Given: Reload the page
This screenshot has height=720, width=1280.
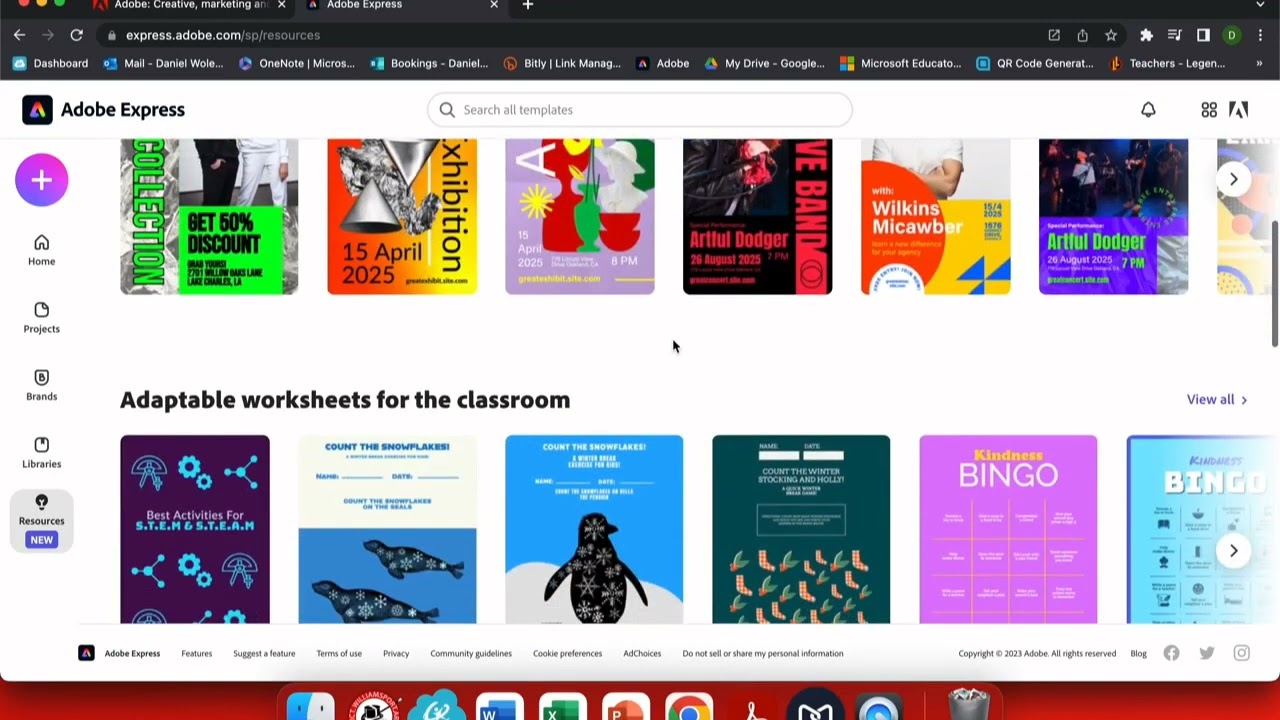Looking at the screenshot, I should (76, 35).
